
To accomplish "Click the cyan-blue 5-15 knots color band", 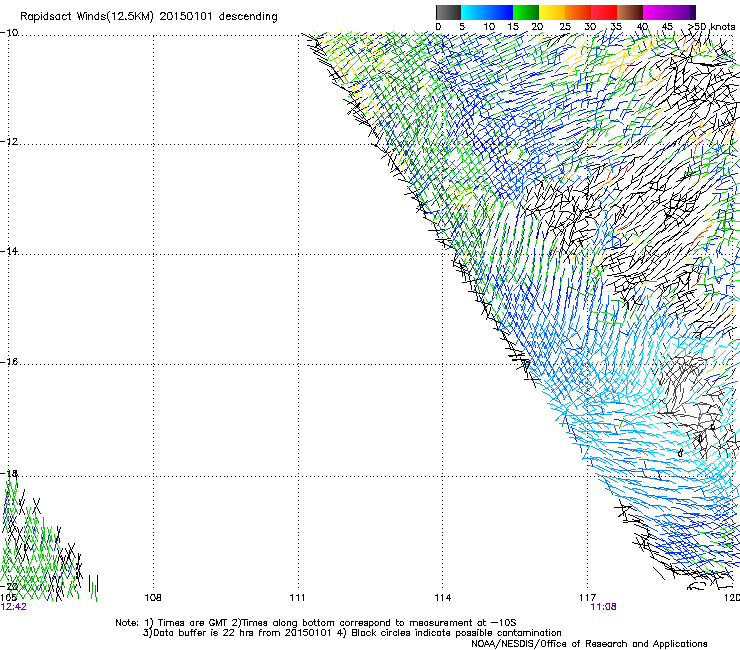I will tap(487, 12).
